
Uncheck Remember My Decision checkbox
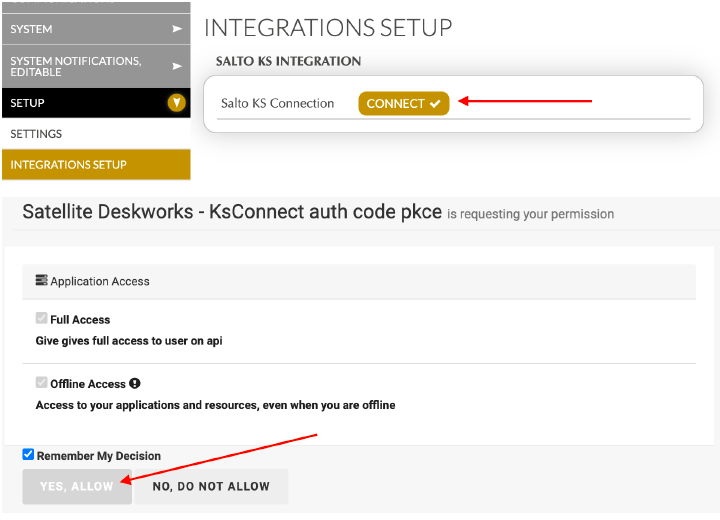pyautogui.click(x=28, y=454)
